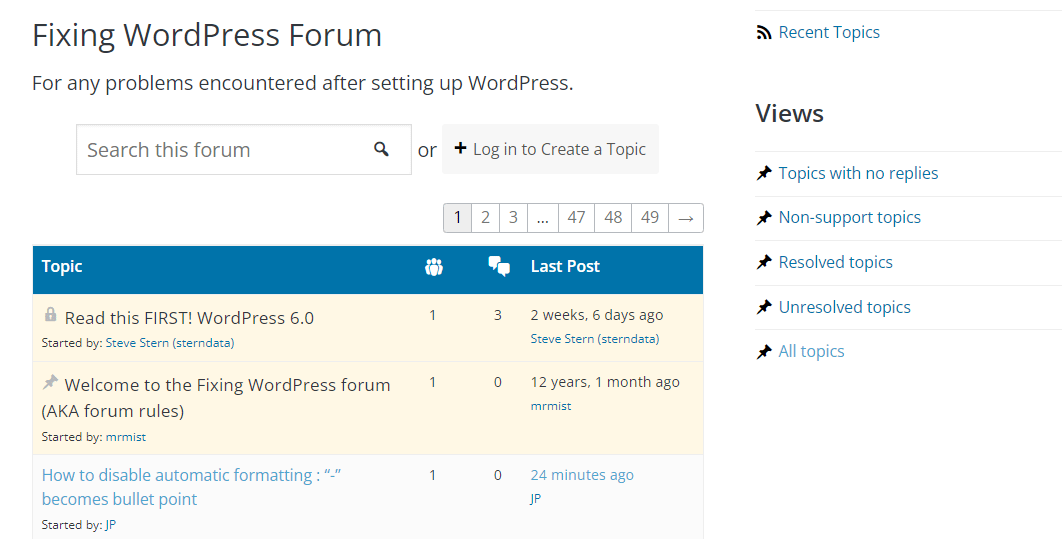Open JP profile in Last Post column
This screenshot has height=539, width=1062.
pyautogui.click(x=536, y=499)
